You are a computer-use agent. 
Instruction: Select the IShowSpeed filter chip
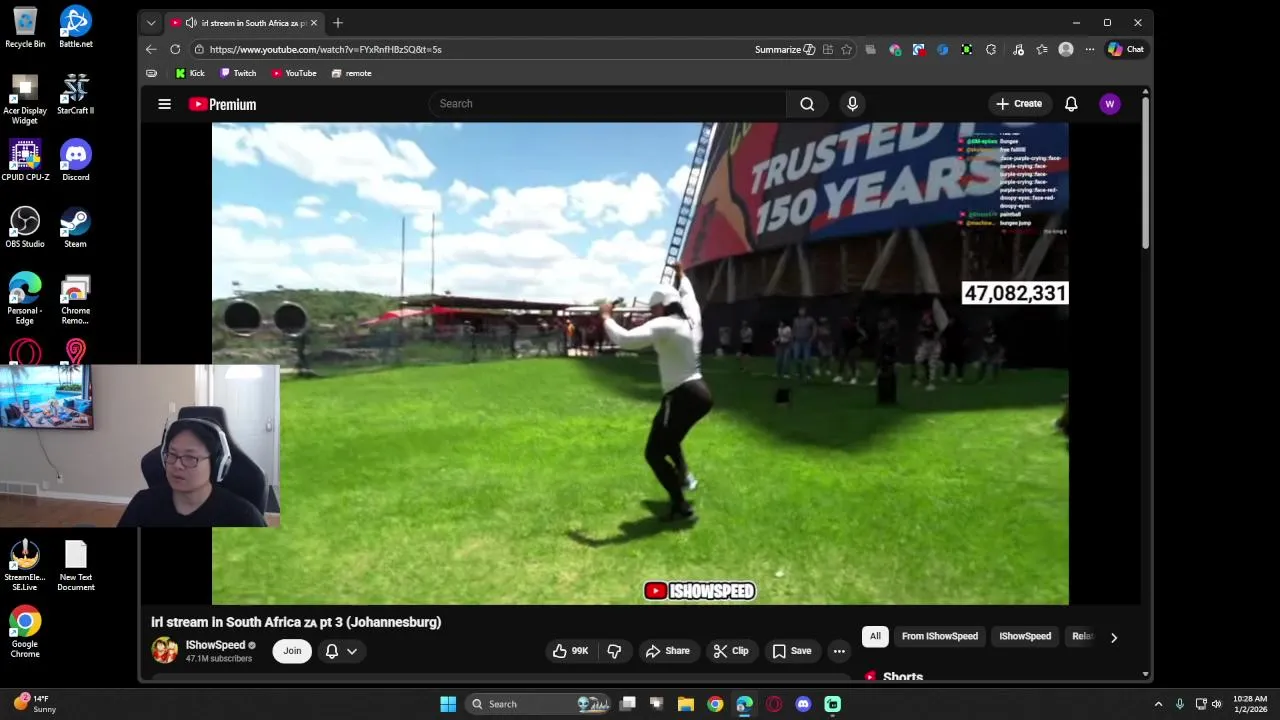pos(1025,636)
